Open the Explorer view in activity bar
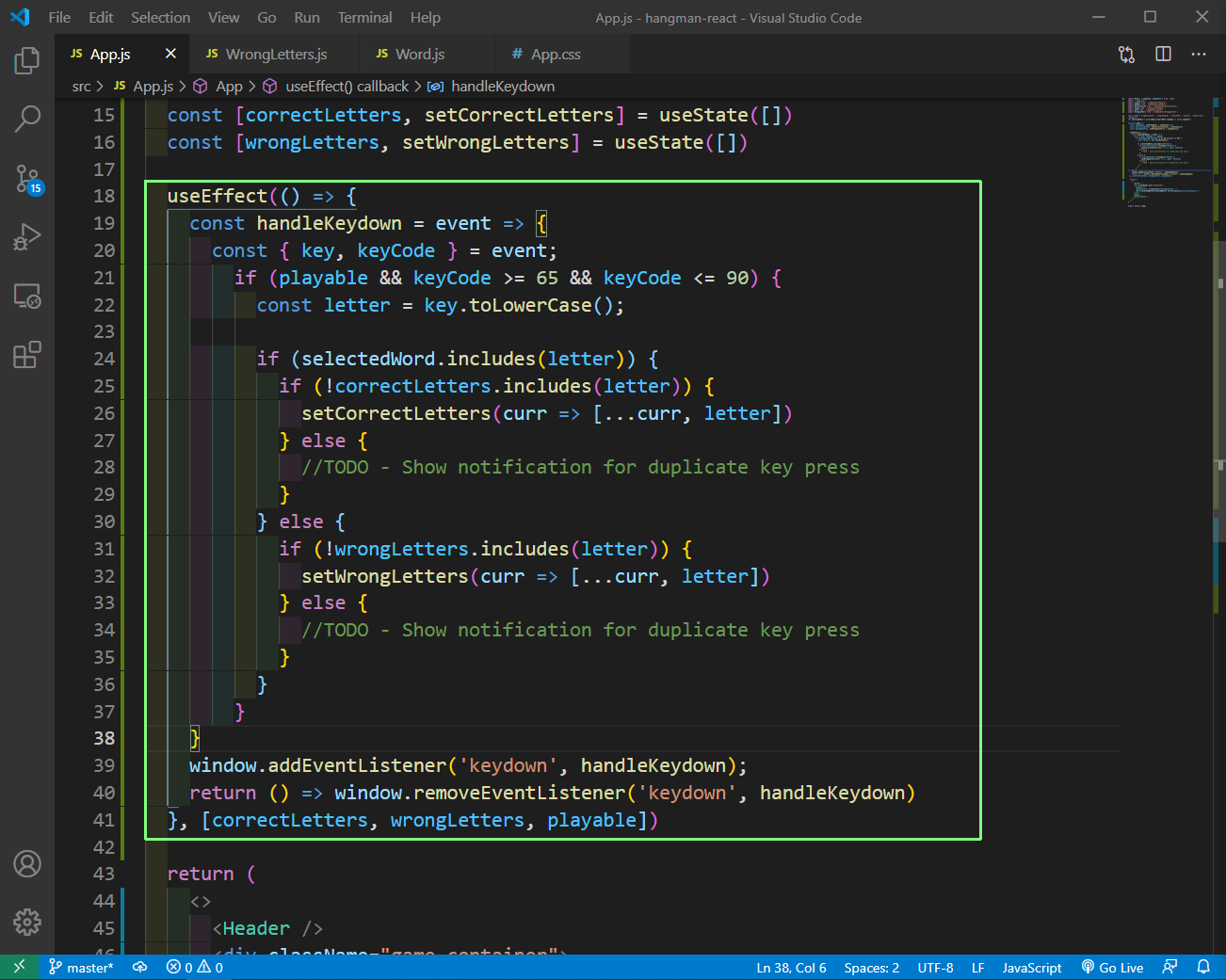 (x=27, y=61)
